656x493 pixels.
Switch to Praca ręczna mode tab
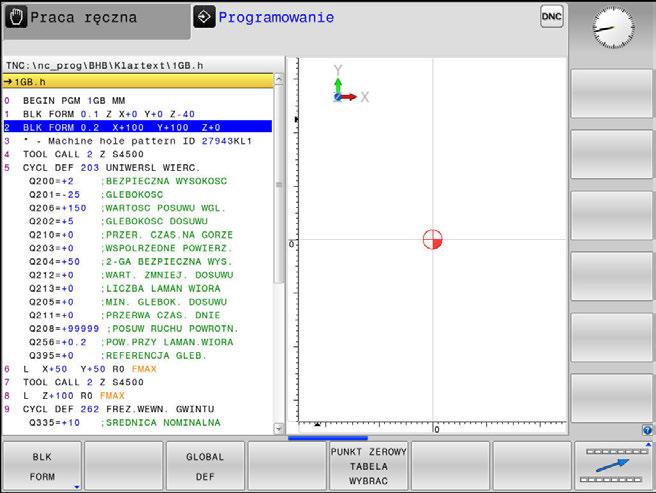tap(96, 21)
